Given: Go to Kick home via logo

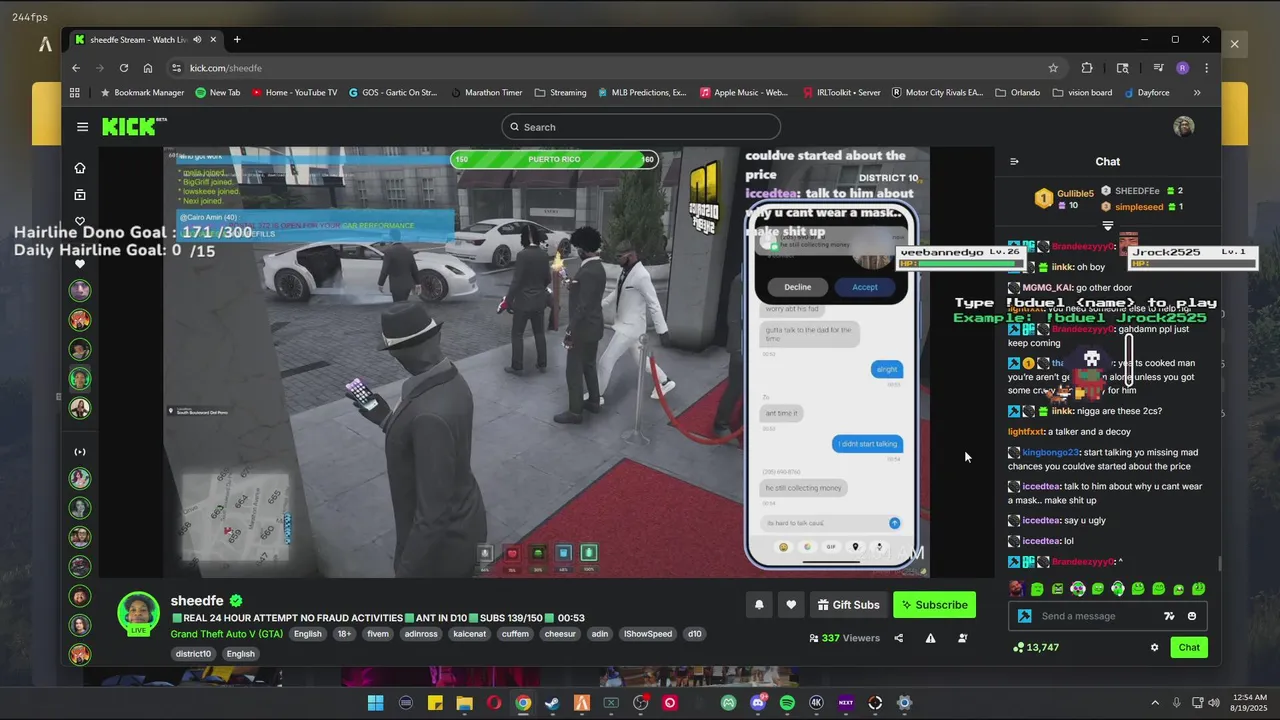Looking at the screenshot, I should [x=133, y=127].
